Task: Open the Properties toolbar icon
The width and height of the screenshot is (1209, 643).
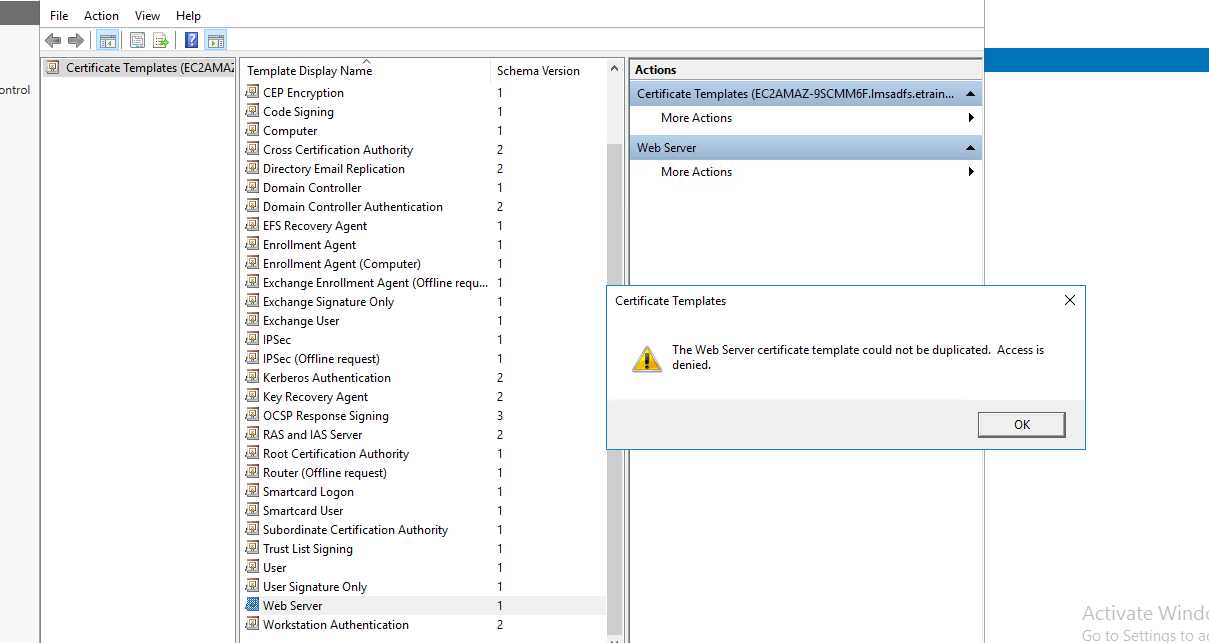Action: click(137, 40)
